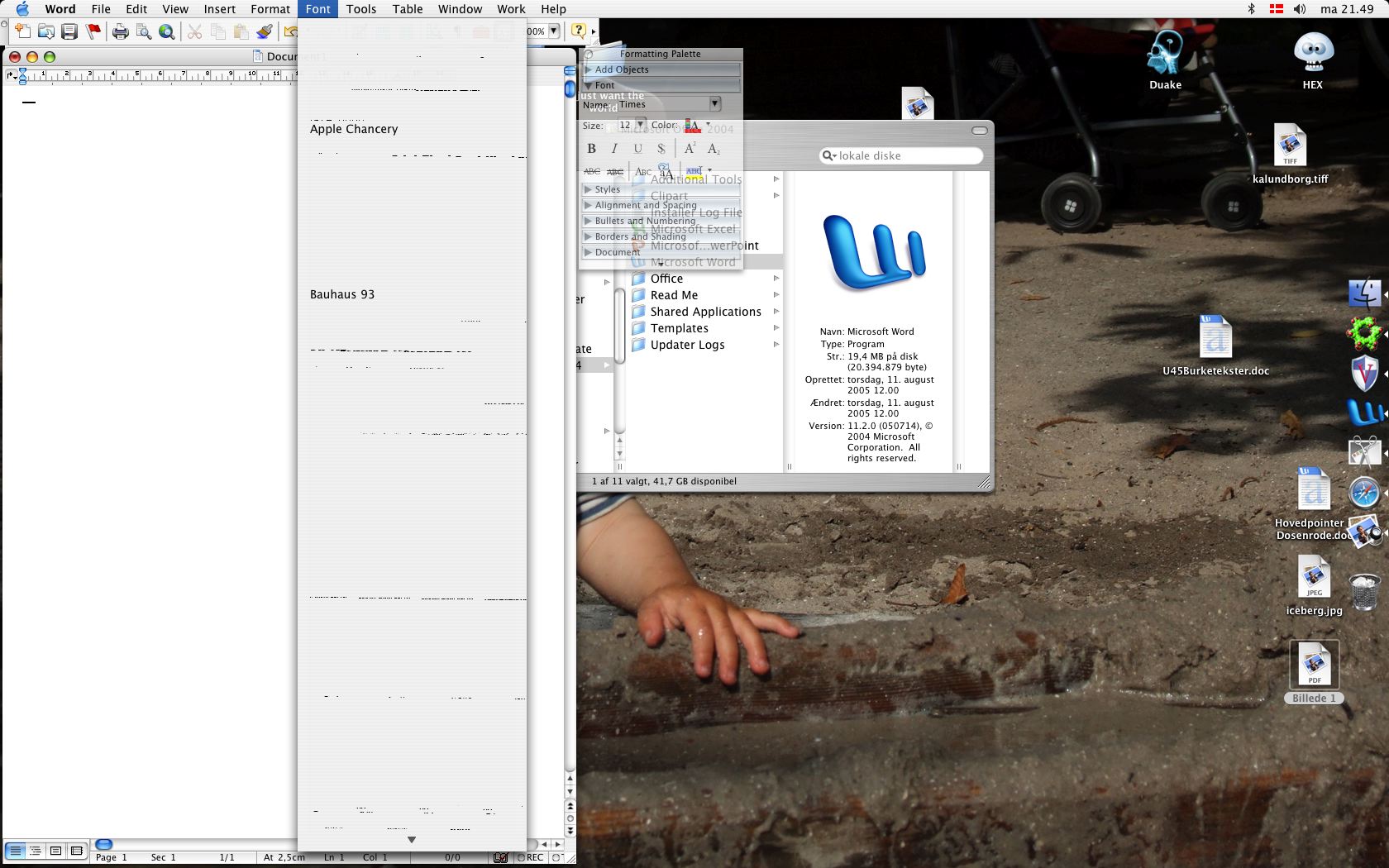Click the Font menu scroll-down arrow

(412, 840)
